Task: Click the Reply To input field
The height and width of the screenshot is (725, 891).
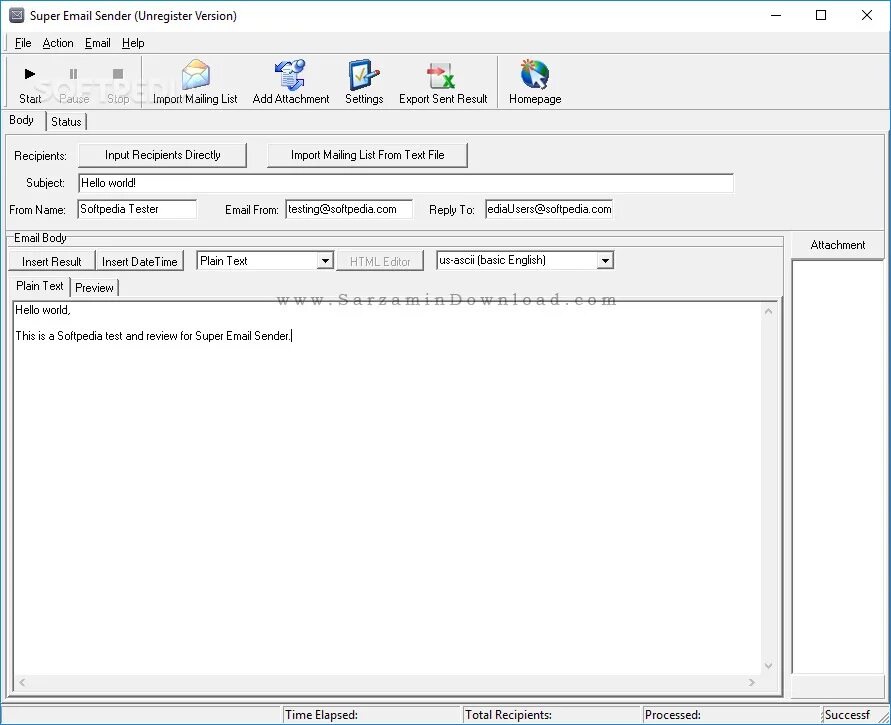Action: click(549, 209)
